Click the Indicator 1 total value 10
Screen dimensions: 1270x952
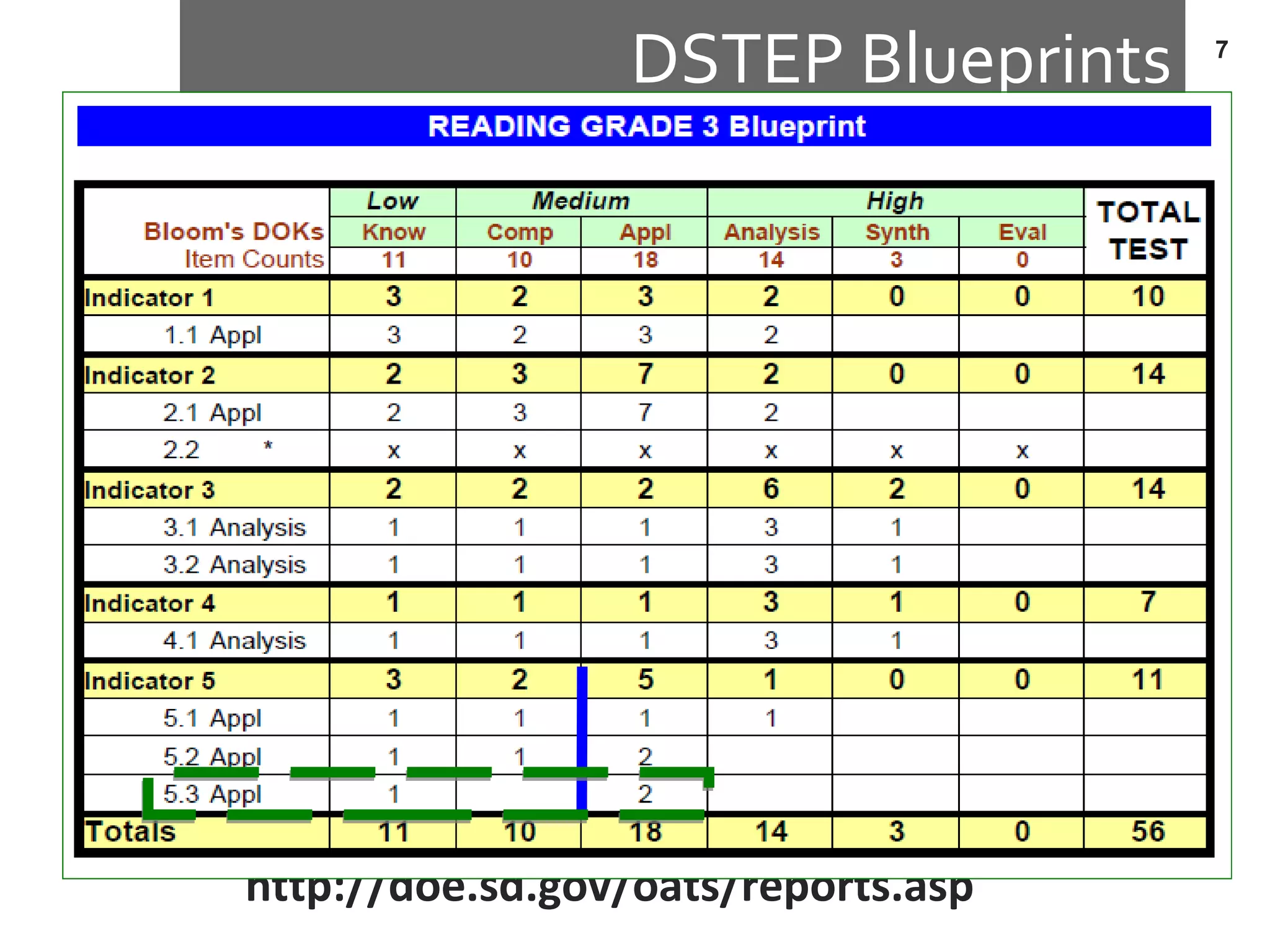[1148, 296]
